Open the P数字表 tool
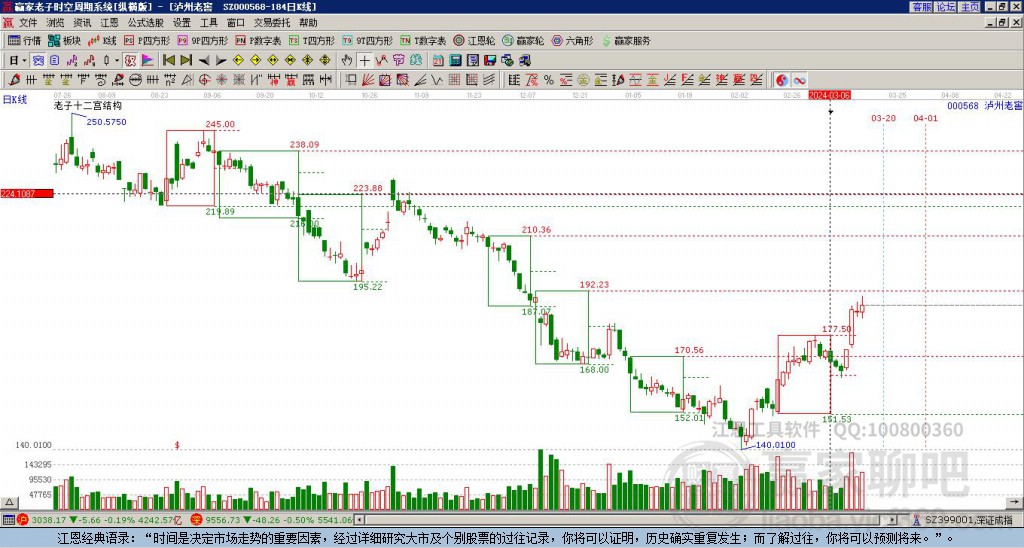Image resolution: width=1024 pixels, height=548 pixels. point(258,40)
